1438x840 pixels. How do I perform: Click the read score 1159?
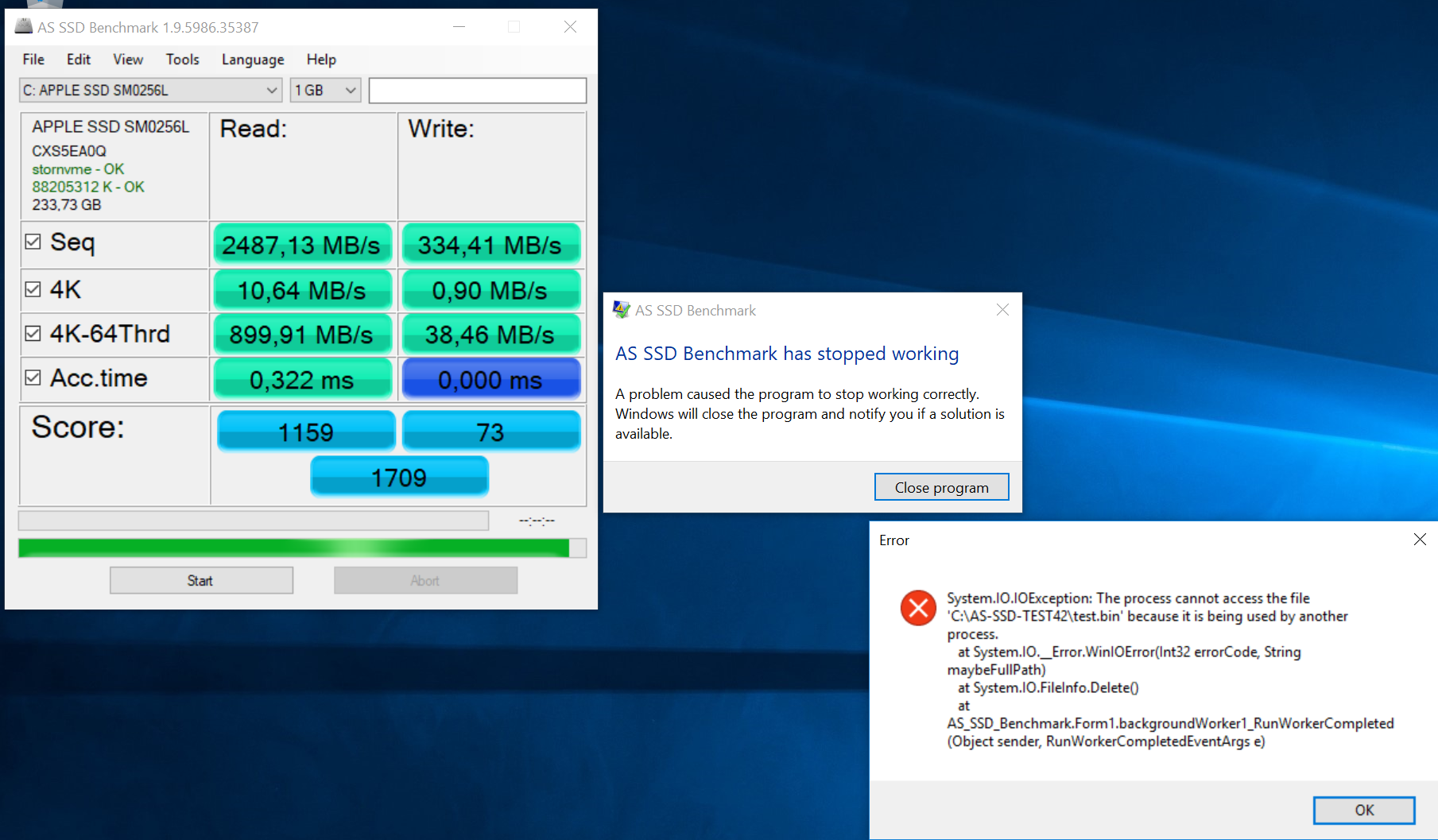tap(306, 432)
